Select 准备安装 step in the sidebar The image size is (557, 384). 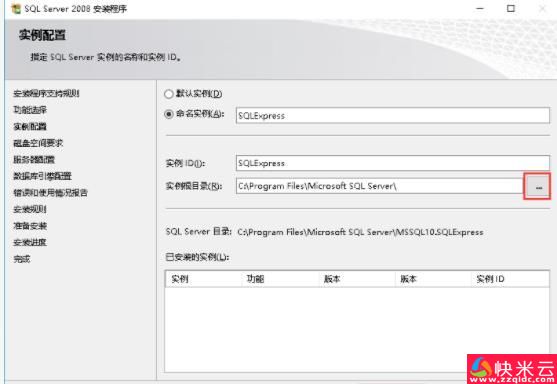pos(30,226)
